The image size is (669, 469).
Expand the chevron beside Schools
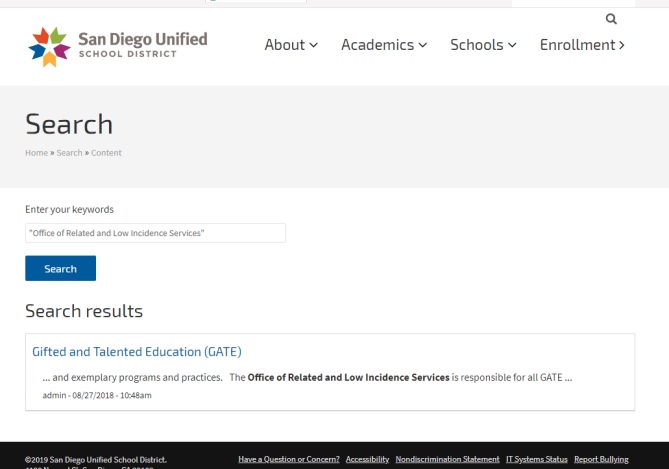[x=512, y=45]
